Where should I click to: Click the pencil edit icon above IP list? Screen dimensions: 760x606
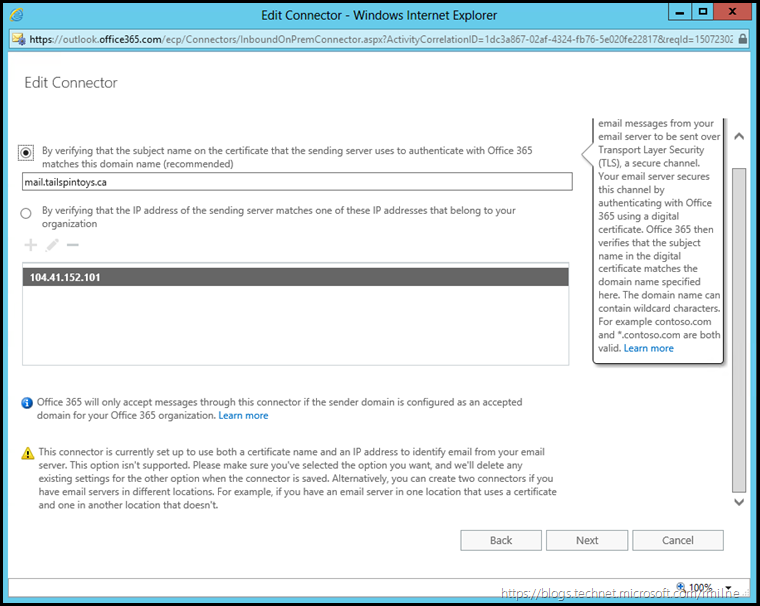[x=52, y=245]
